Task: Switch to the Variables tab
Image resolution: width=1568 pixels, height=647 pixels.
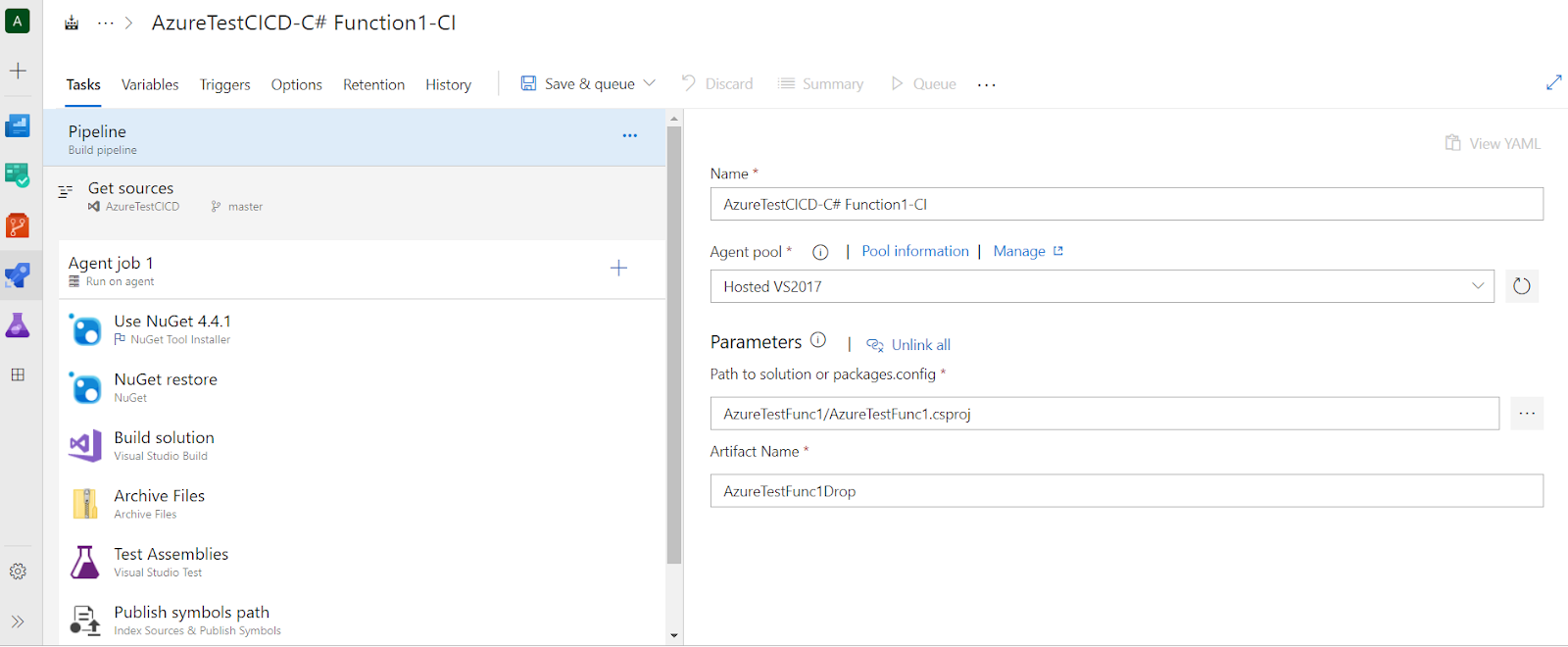Action: pyautogui.click(x=150, y=84)
